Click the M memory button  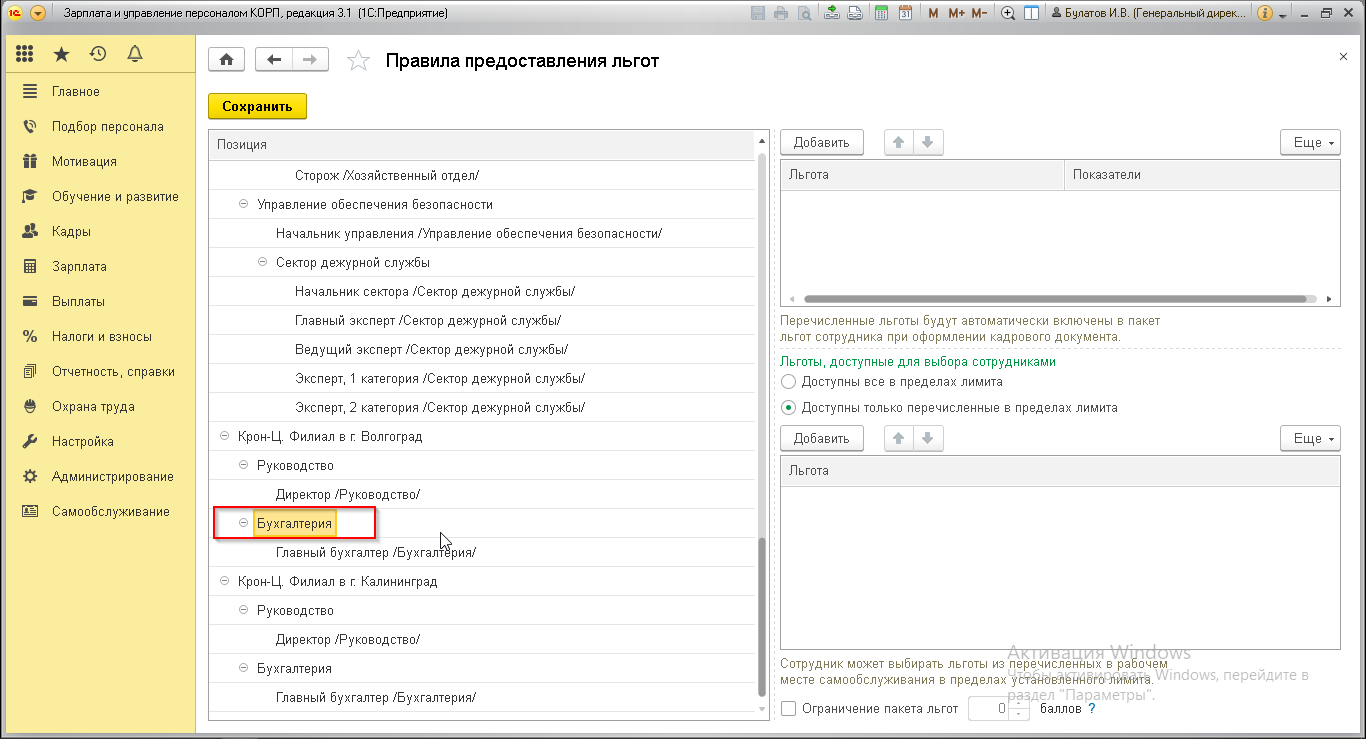(933, 14)
